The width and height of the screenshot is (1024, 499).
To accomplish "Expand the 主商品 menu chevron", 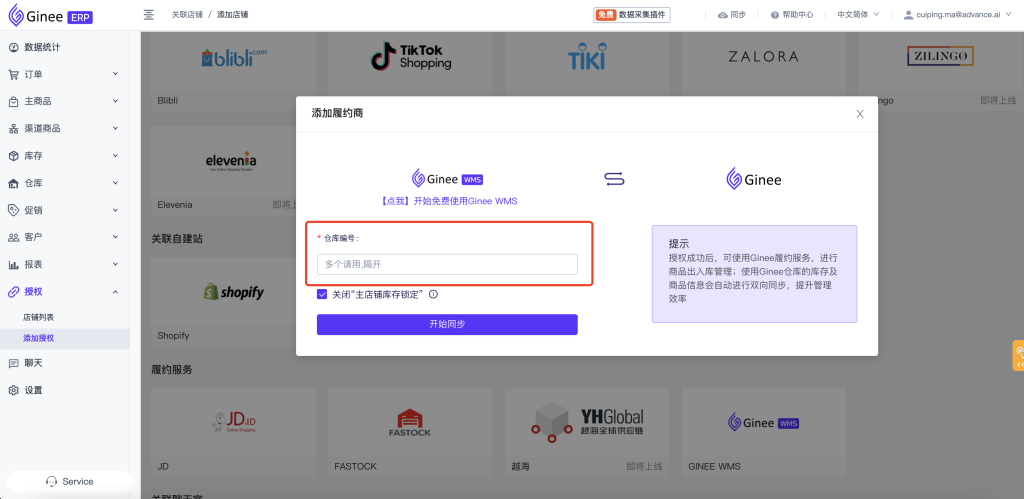I will tap(115, 101).
